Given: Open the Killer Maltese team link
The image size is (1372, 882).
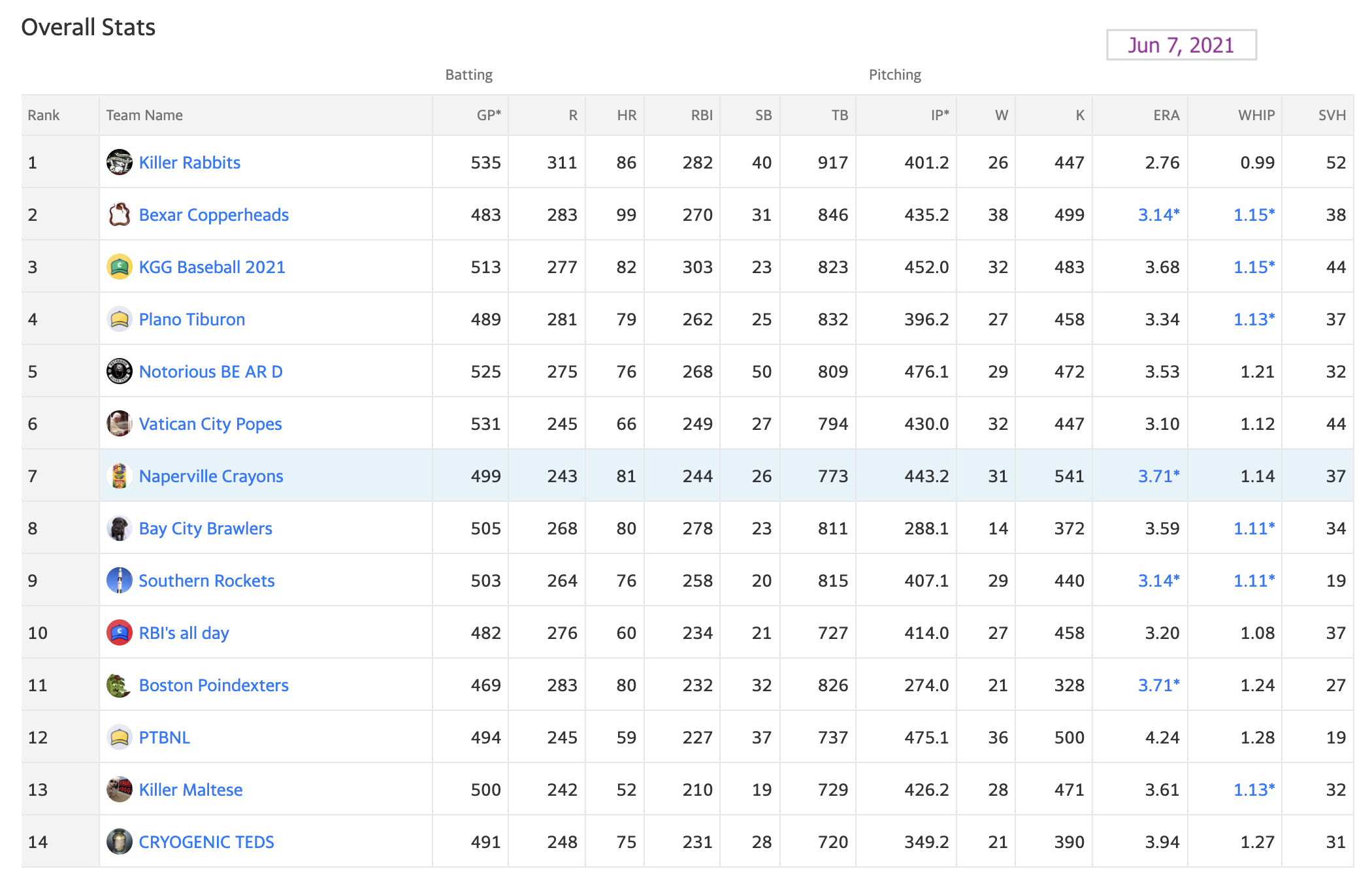Looking at the screenshot, I should point(191,790).
